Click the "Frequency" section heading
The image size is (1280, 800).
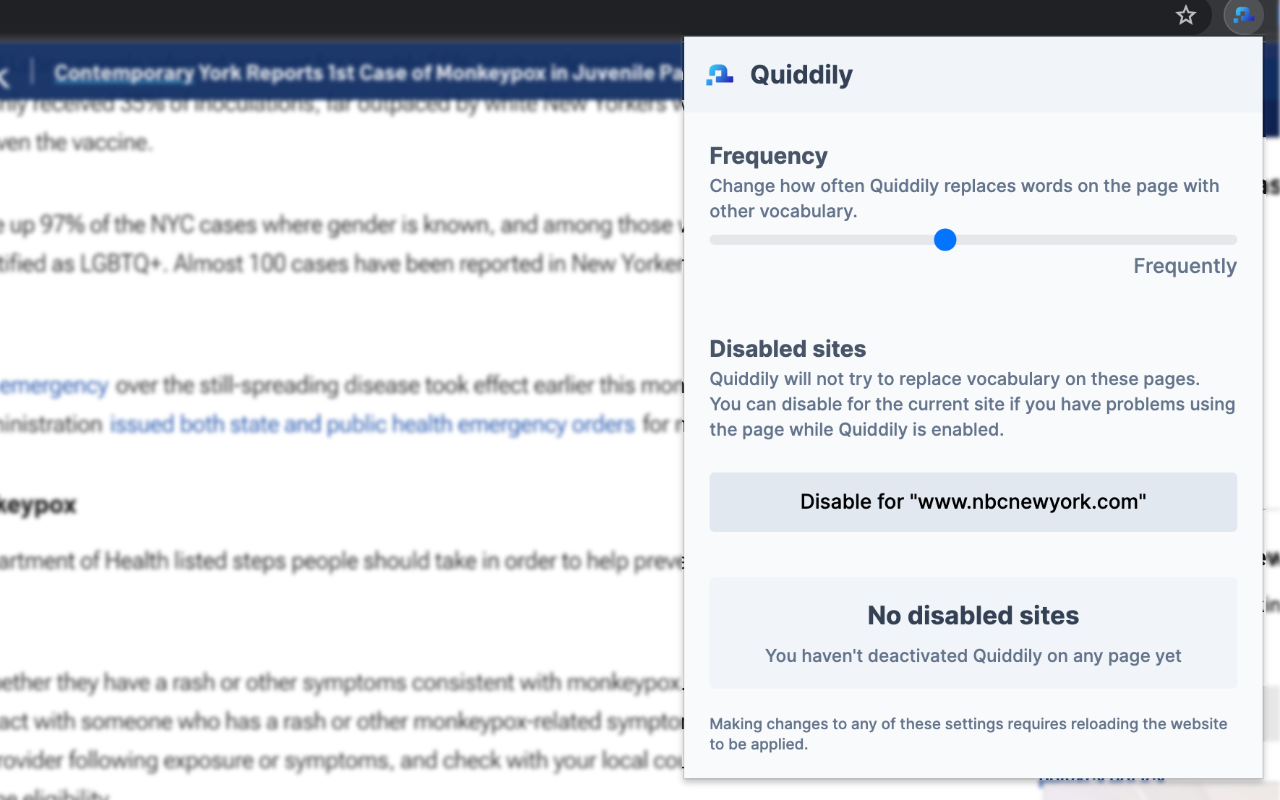pyautogui.click(x=769, y=156)
